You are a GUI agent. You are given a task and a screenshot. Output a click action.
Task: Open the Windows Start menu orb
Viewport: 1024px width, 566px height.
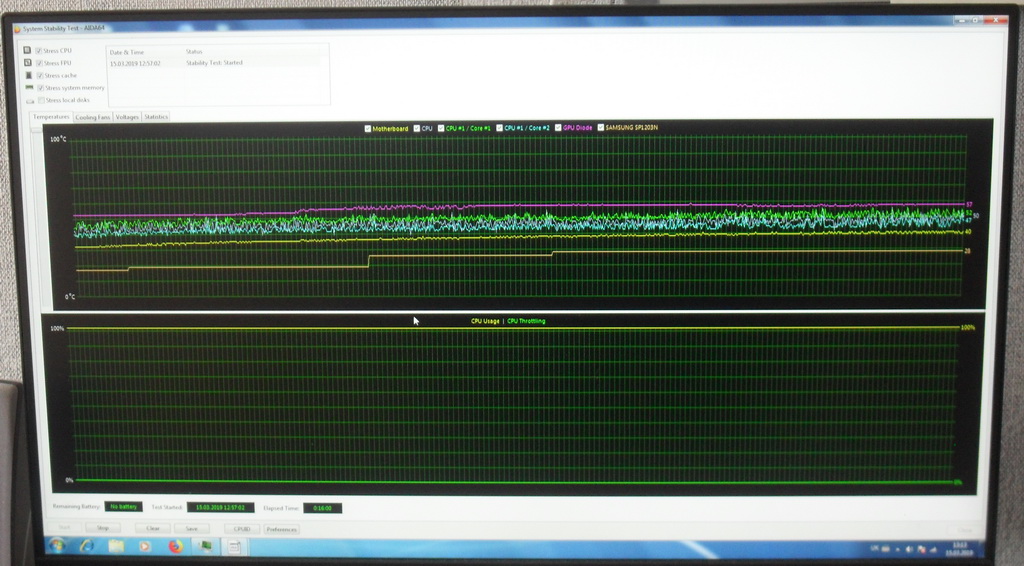pyautogui.click(x=57, y=545)
